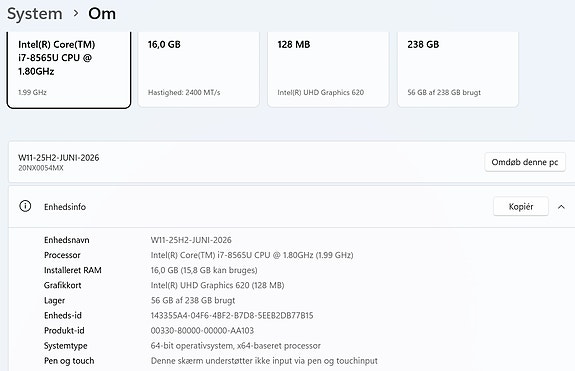Click the Enhedsinfo info circle icon
Screen dimensions: 575x371
[25, 206]
